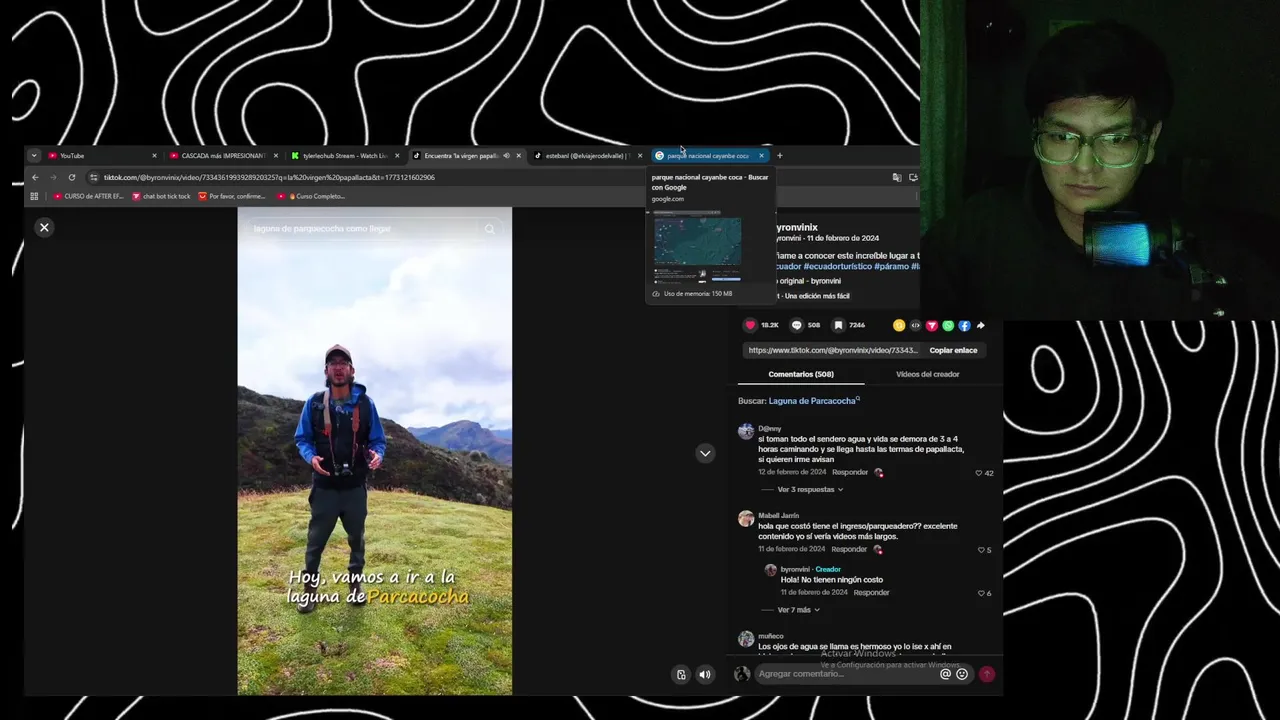This screenshot has height=720, width=1280.
Task: Like byronvini's reply heart
Action: (981, 593)
